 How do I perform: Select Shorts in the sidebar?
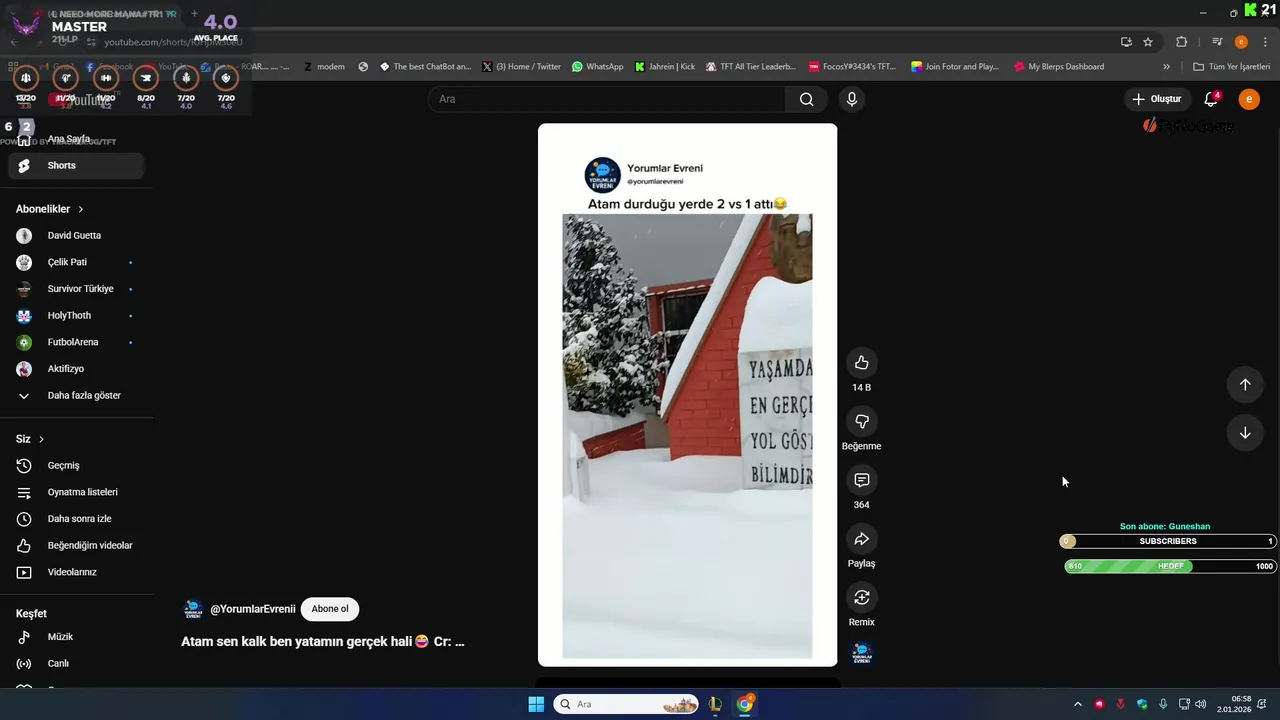point(76,166)
